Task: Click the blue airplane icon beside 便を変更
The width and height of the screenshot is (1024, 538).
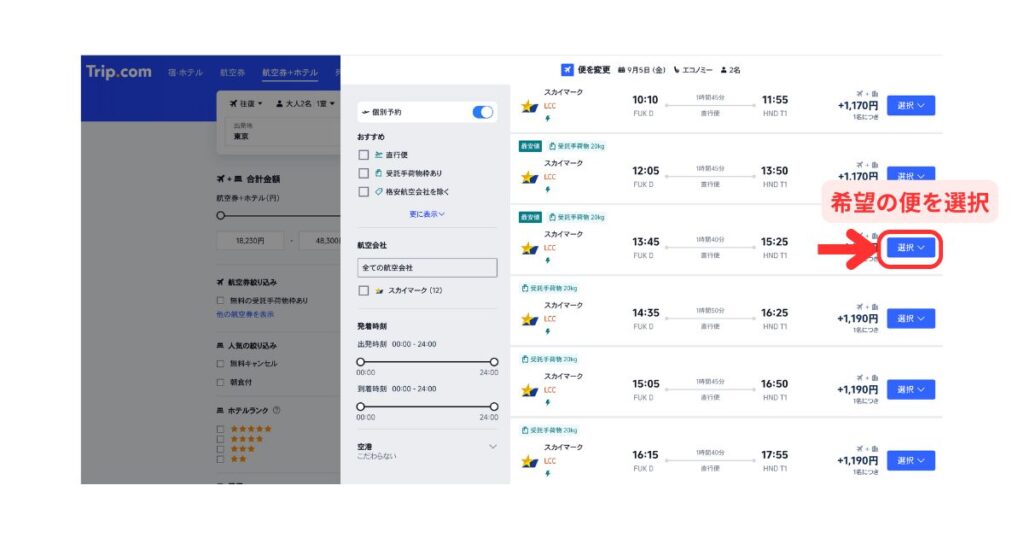Action: click(x=567, y=70)
